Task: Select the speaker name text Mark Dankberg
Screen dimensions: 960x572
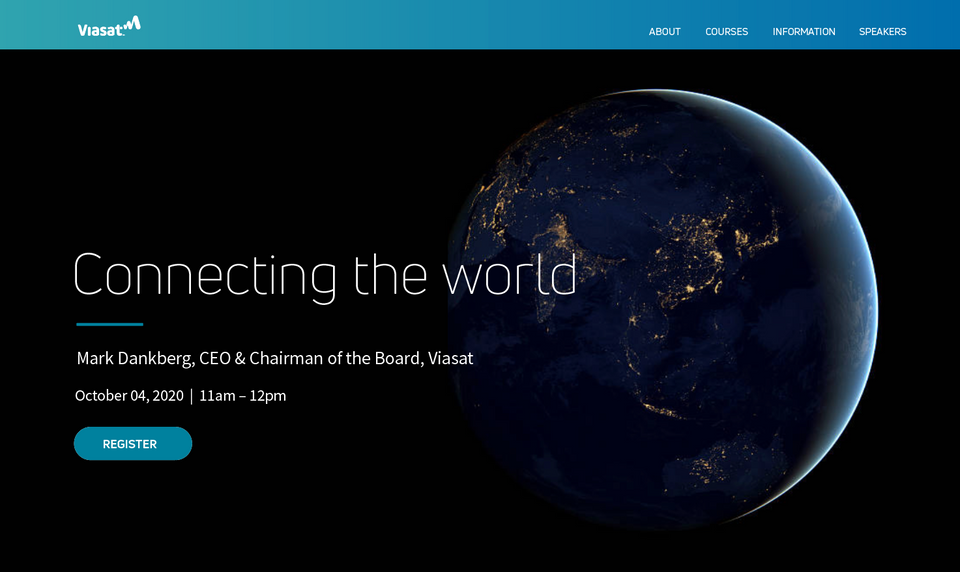Action: [x=135, y=358]
